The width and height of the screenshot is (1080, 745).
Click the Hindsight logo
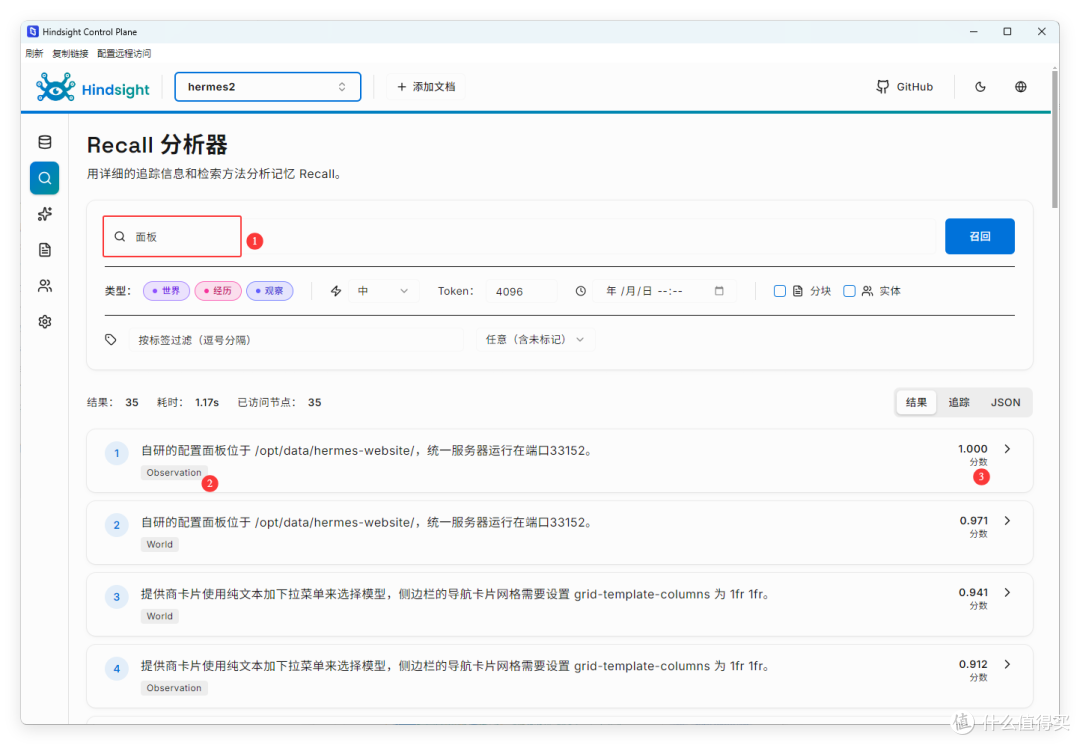click(93, 88)
